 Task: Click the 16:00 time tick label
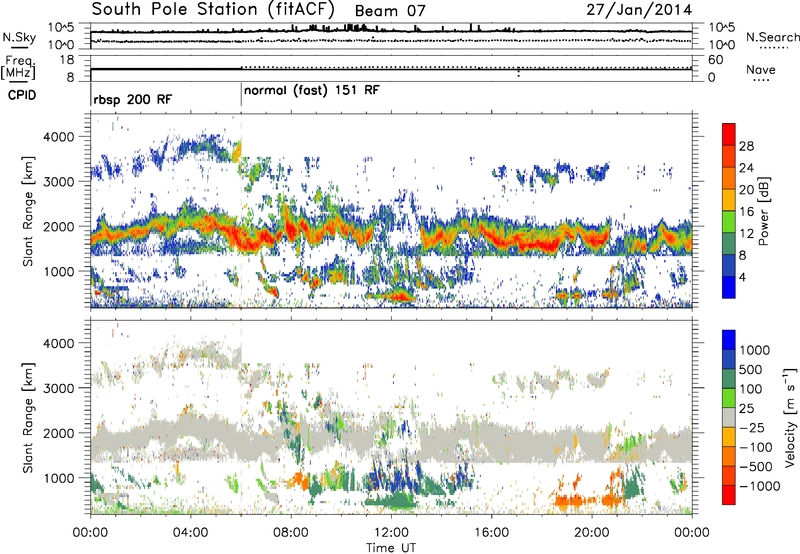coord(491,533)
